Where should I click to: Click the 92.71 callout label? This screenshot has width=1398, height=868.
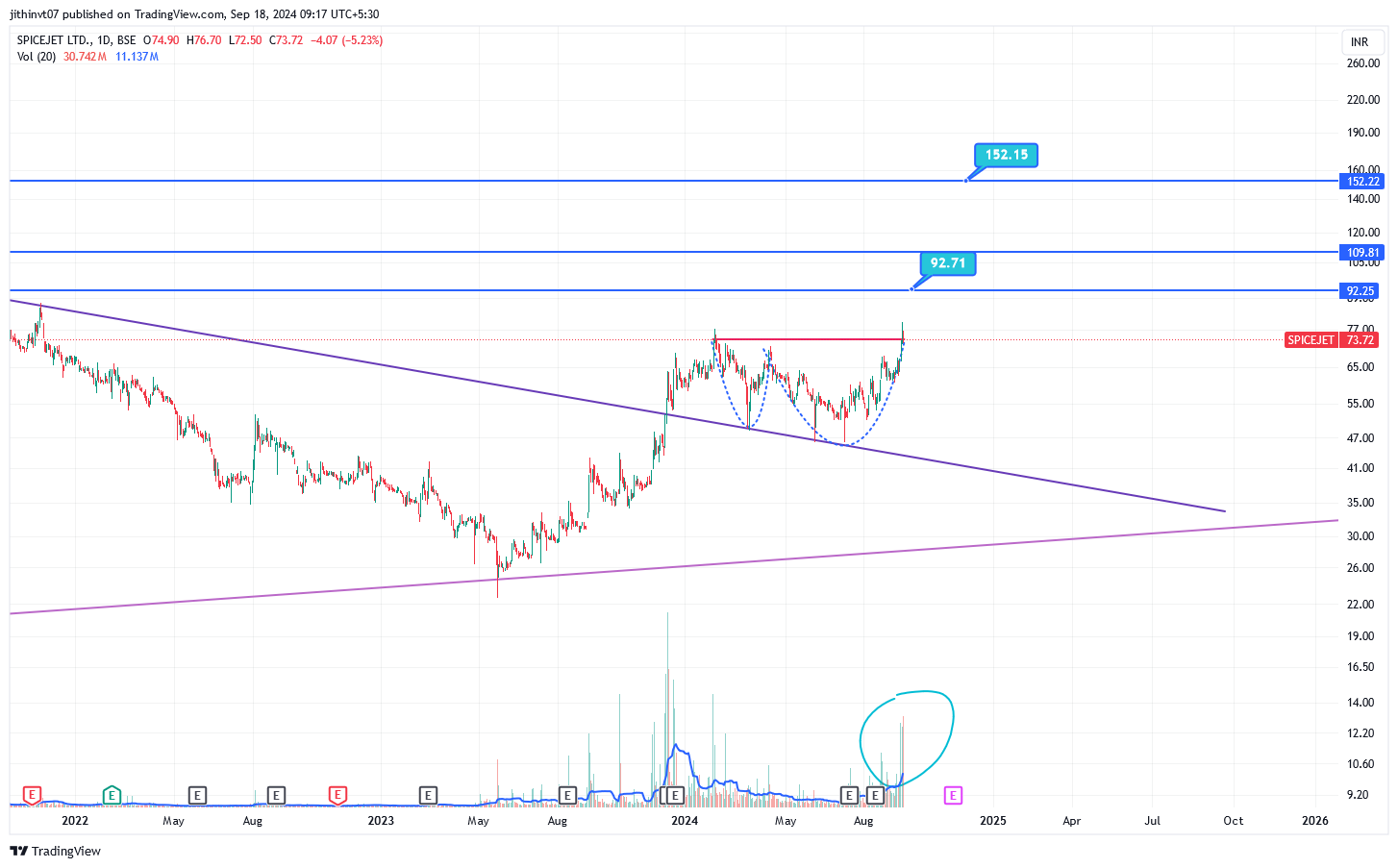point(948,263)
